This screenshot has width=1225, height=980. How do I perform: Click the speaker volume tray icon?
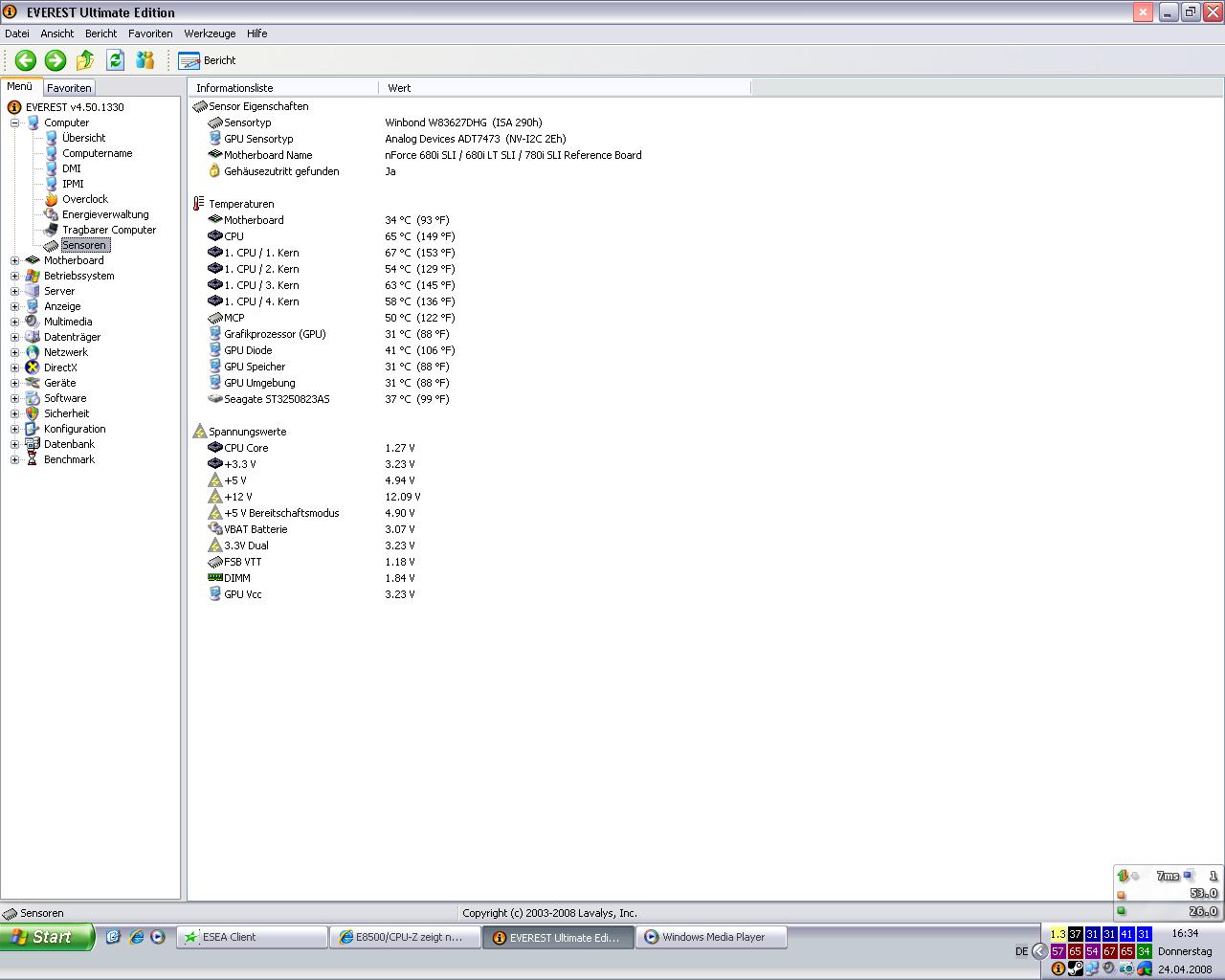tap(1109, 969)
